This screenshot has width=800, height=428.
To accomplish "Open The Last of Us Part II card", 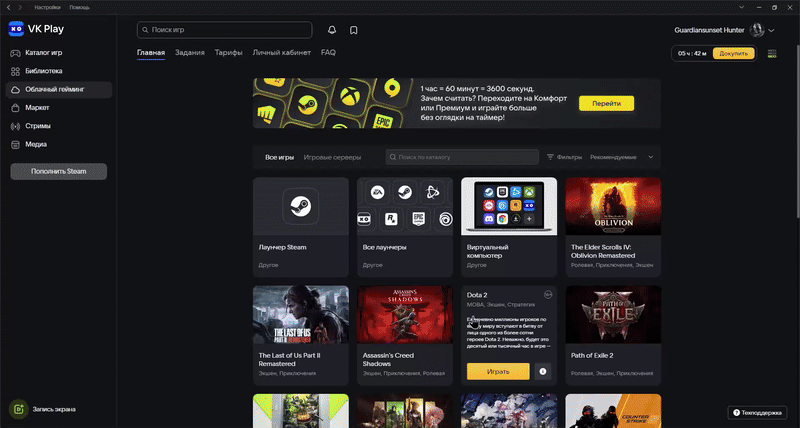I will pyautogui.click(x=301, y=335).
